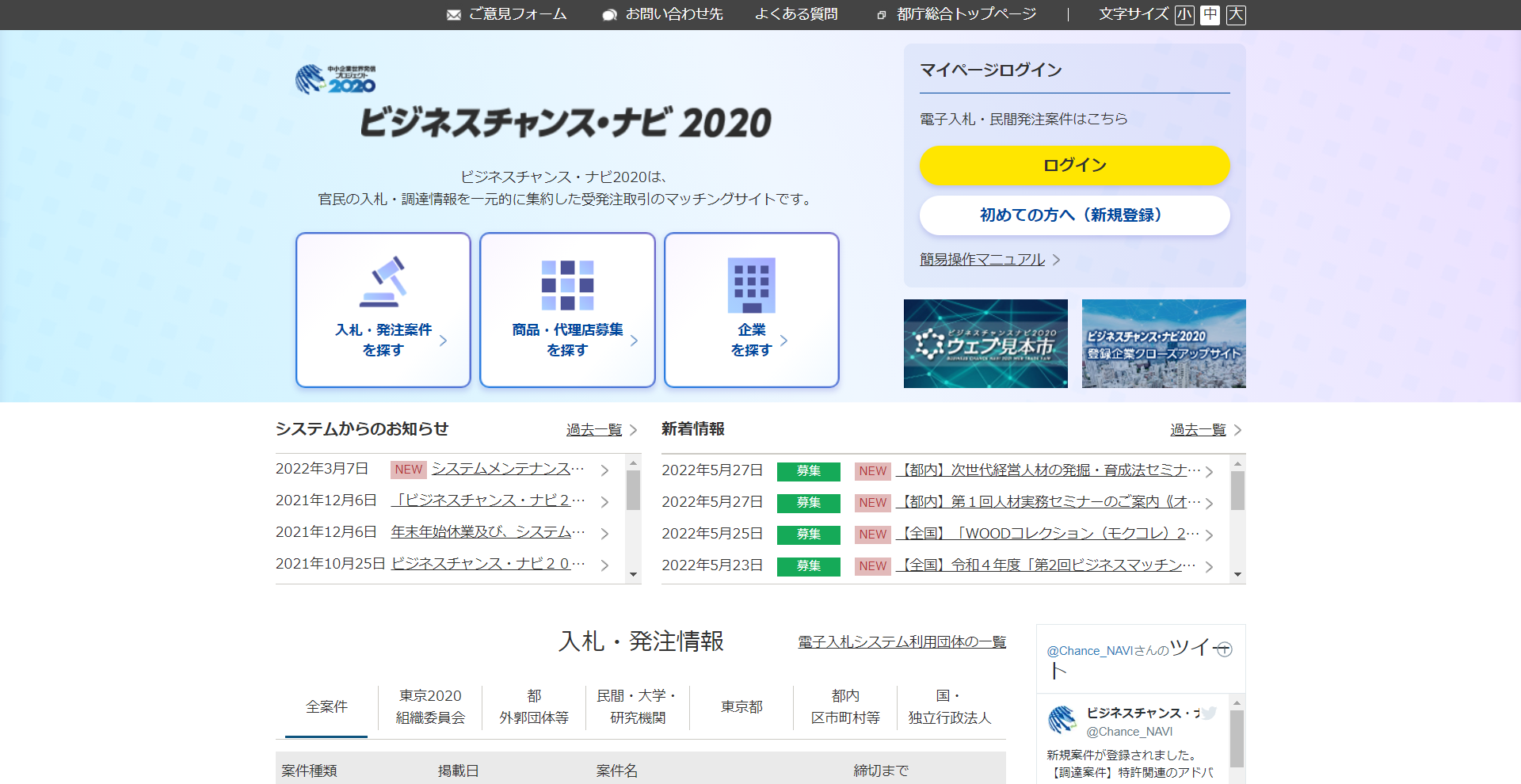Open the 第１回人材実務セミナー news link
1521x784 pixels.
pos(1048,502)
